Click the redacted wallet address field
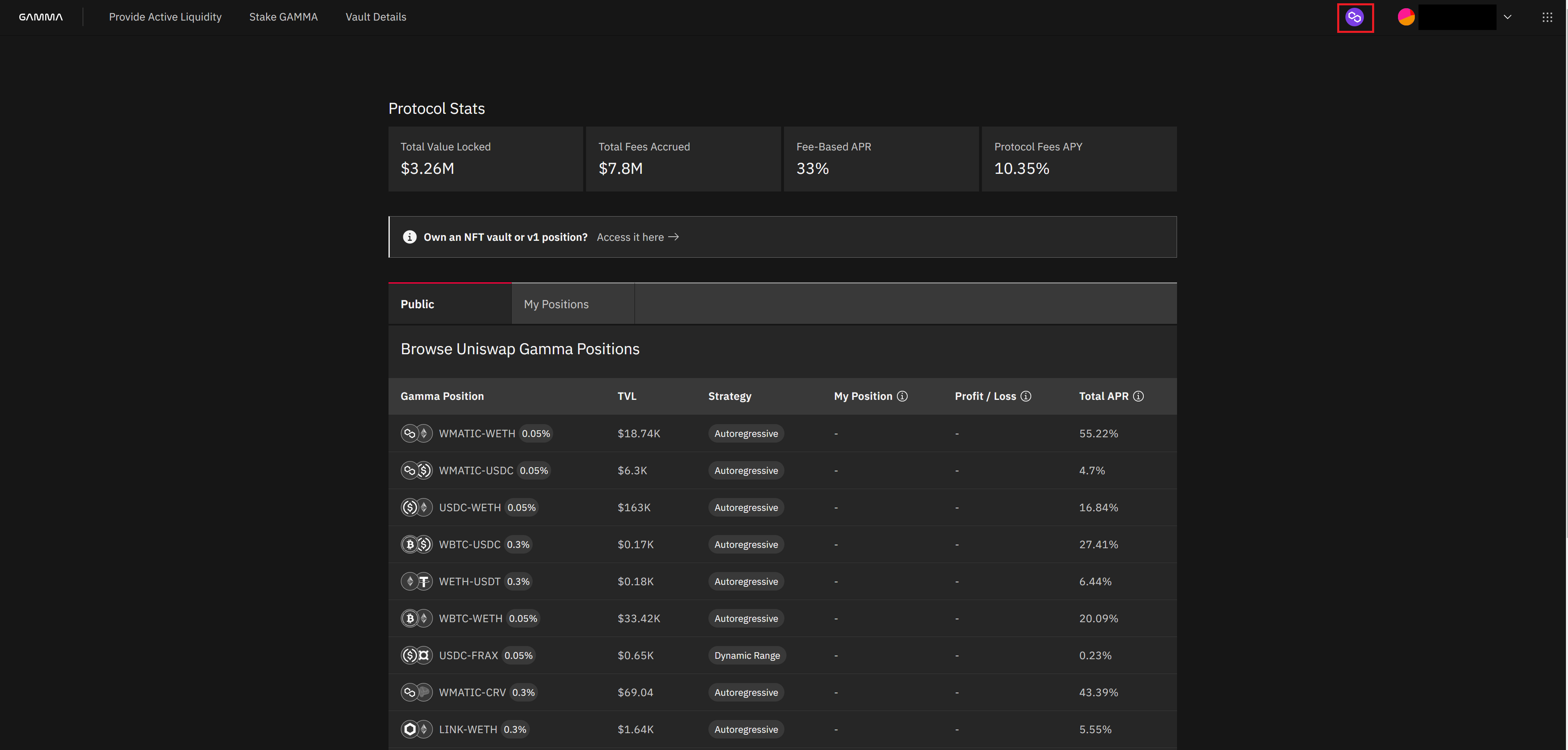 (1457, 17)
